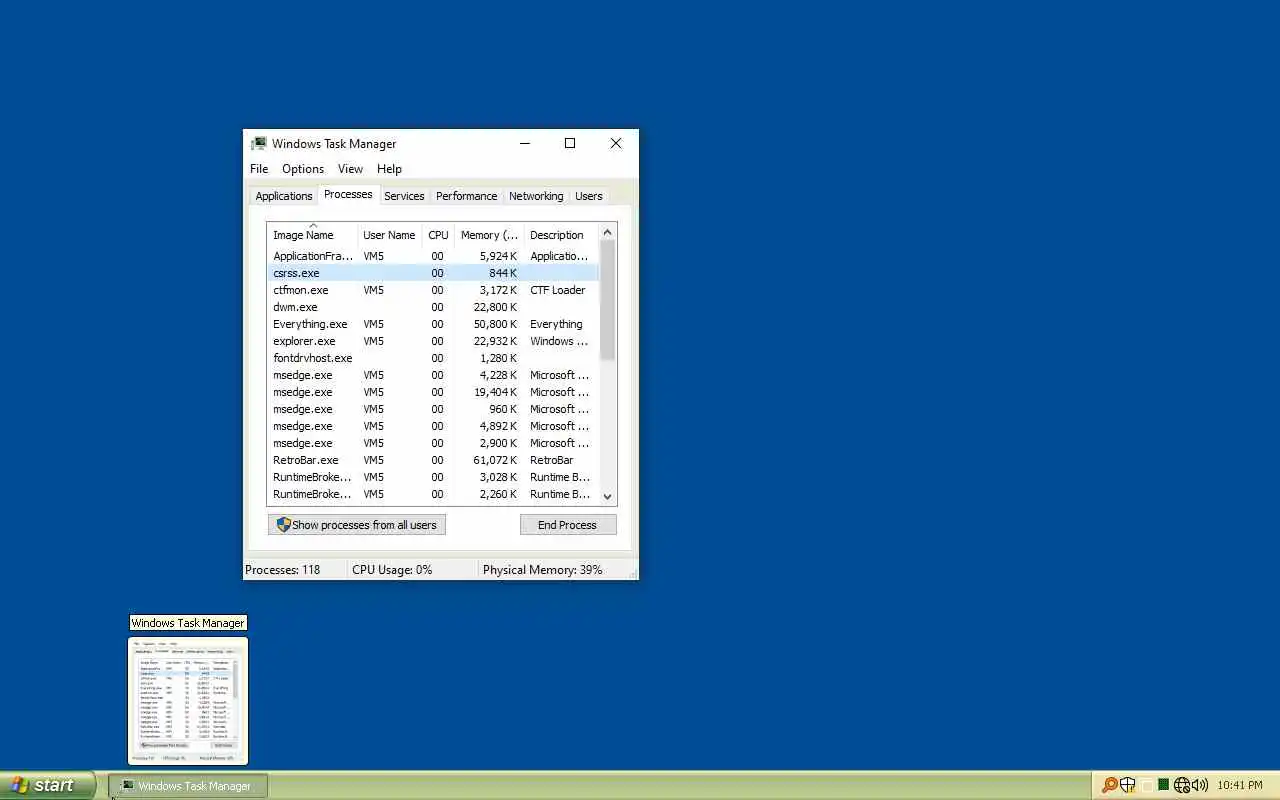1280x800 pixels.
Task: Switch to the Services tab
Action: coord(404,196)
